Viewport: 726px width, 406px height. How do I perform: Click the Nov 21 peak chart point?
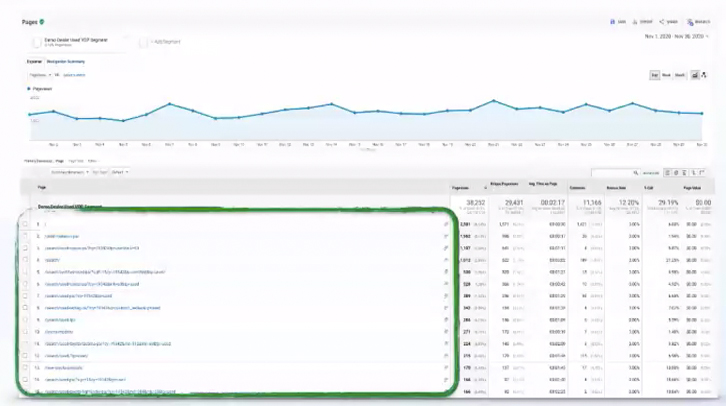tap(494, 100)
